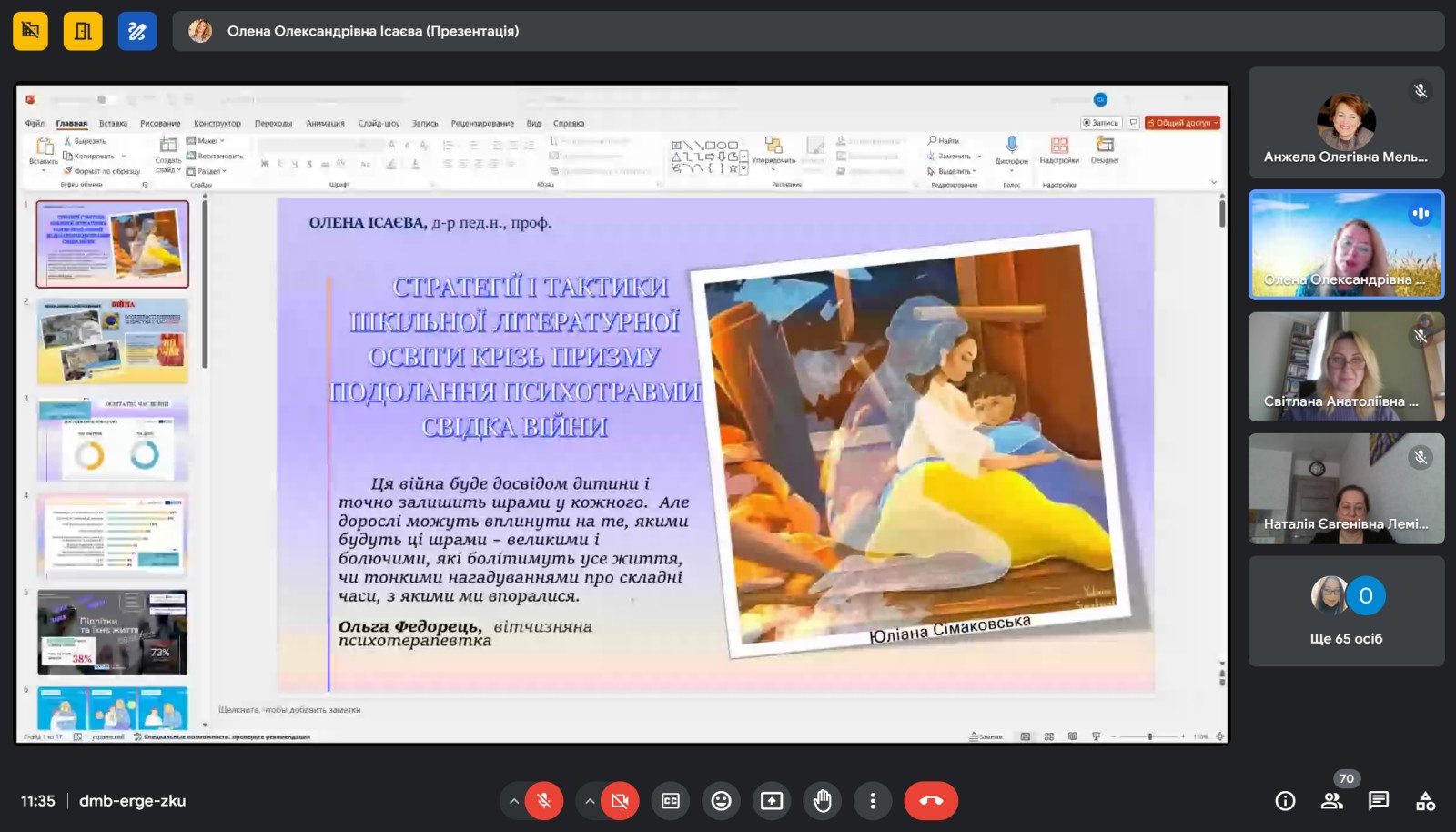Open the Раздел section dropdown
This screenshot has width=1456, height=832.
pyautogui.click(x=207, y=171)
